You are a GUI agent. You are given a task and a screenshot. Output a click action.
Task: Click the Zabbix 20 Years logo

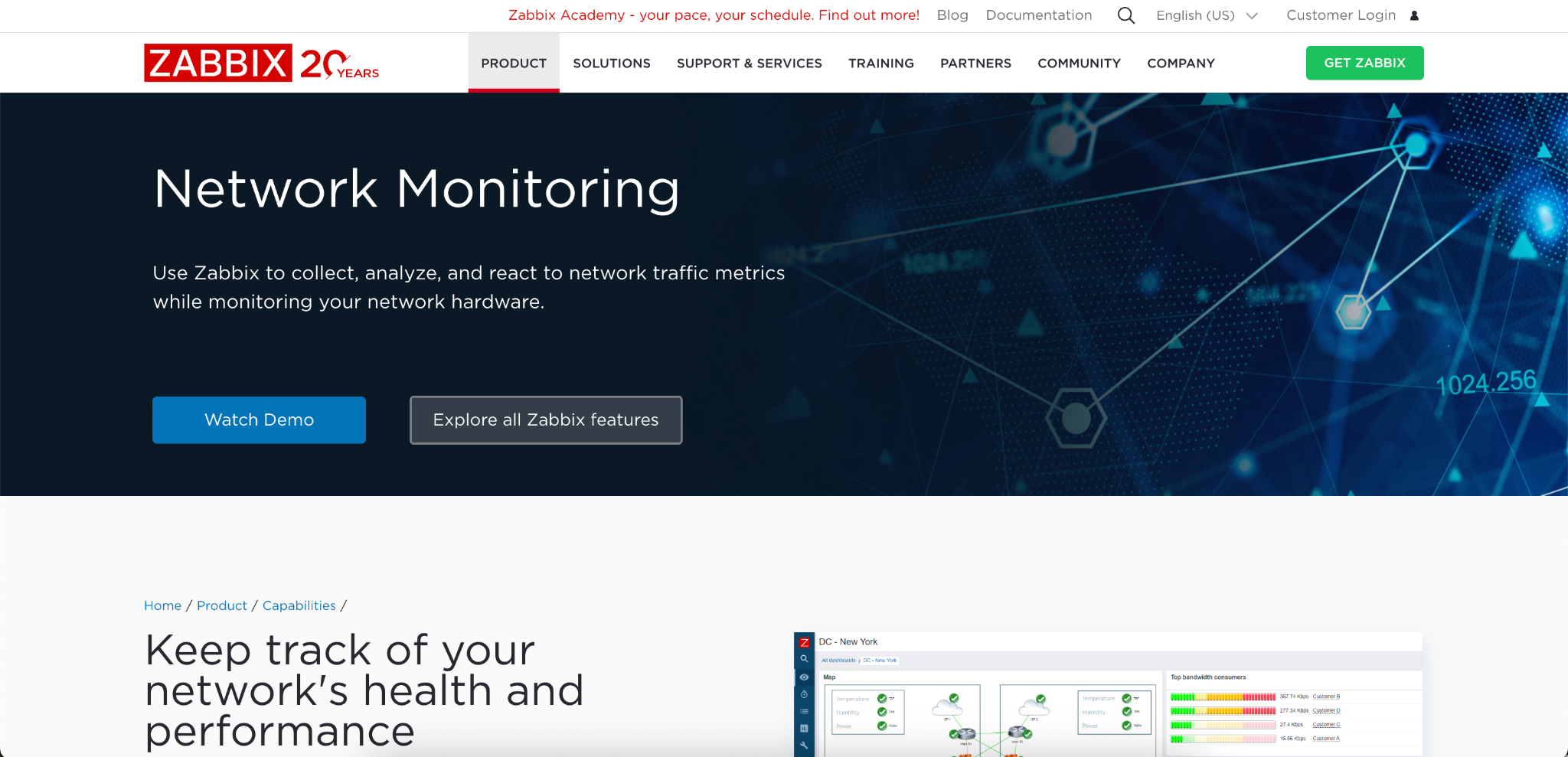(261, 63)
